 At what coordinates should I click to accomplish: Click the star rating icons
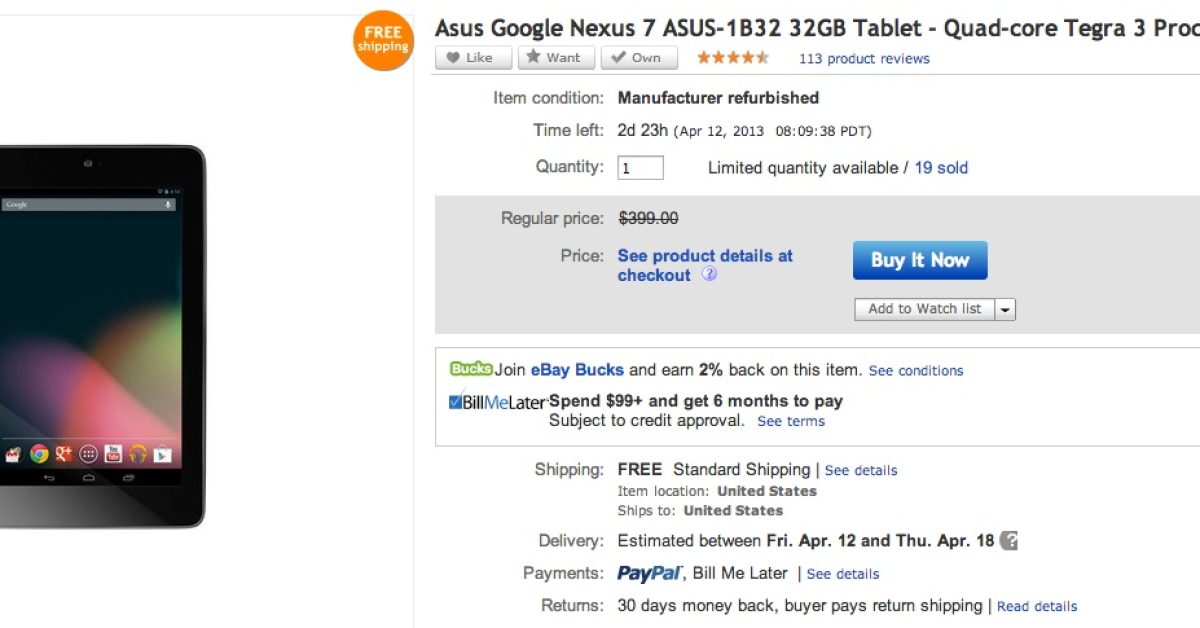(x=732, y=58)
